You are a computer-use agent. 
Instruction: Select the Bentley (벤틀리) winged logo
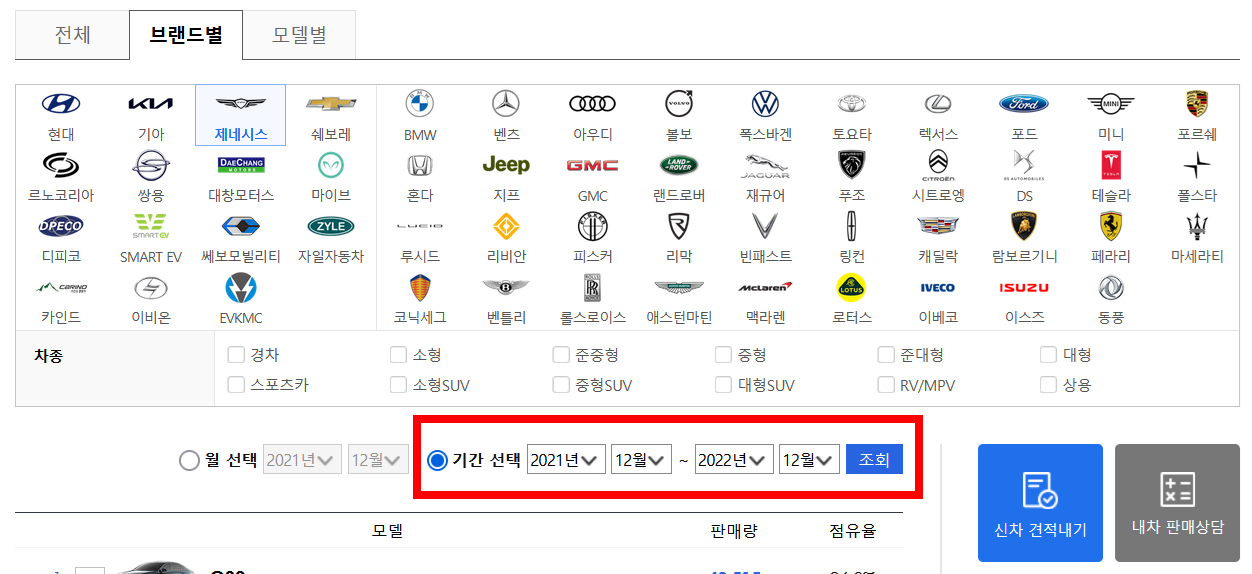click(x=506, y=288)
